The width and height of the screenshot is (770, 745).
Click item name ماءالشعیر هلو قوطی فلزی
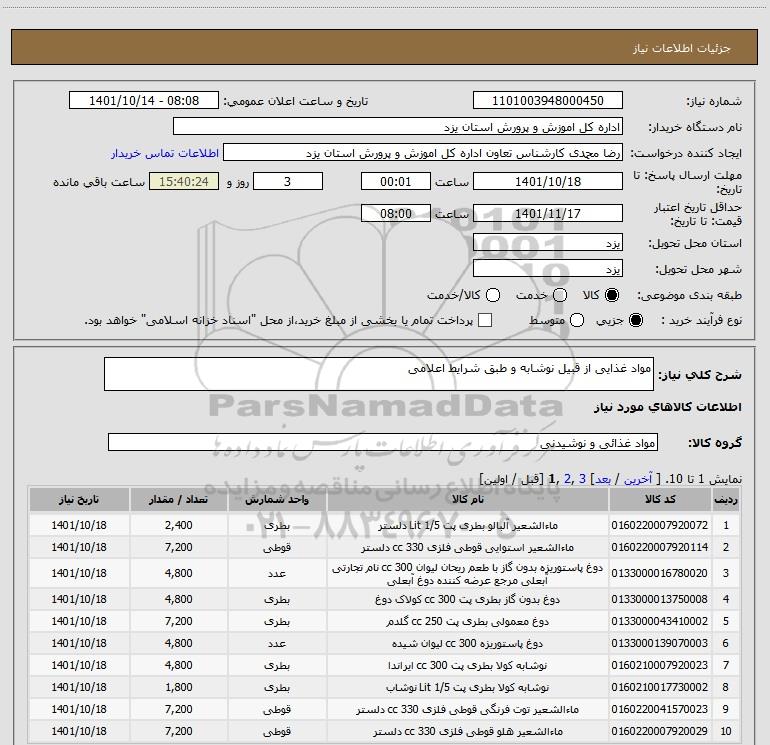[x=468, y=731]
